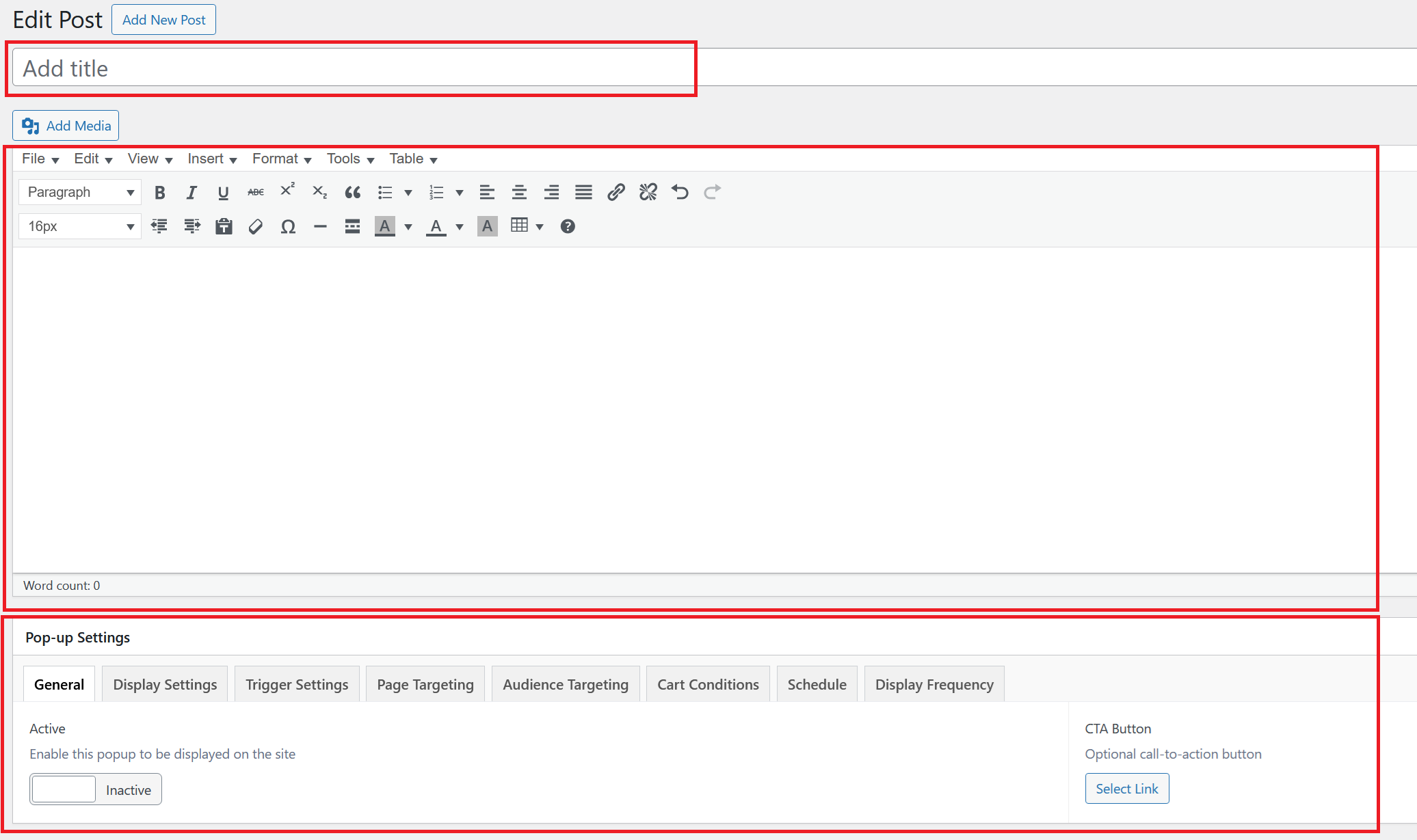Screen dimensions: 1417x840
Task: Toggle italic formatting
Action: tap(191, 193)
